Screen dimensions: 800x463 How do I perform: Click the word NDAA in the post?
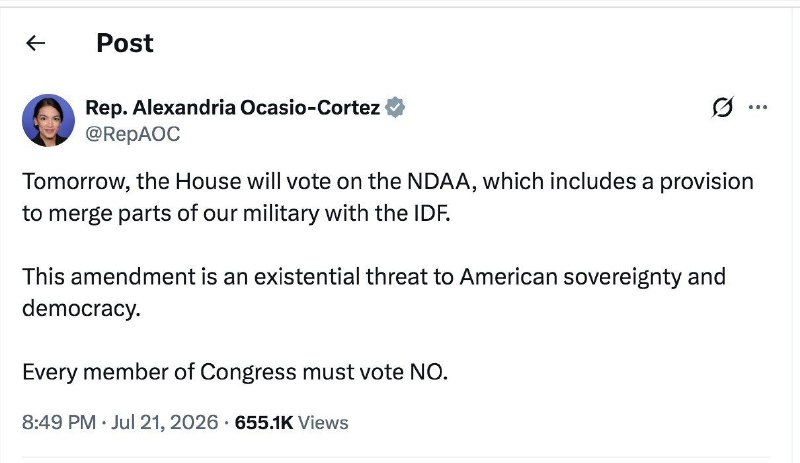point(438,182)
